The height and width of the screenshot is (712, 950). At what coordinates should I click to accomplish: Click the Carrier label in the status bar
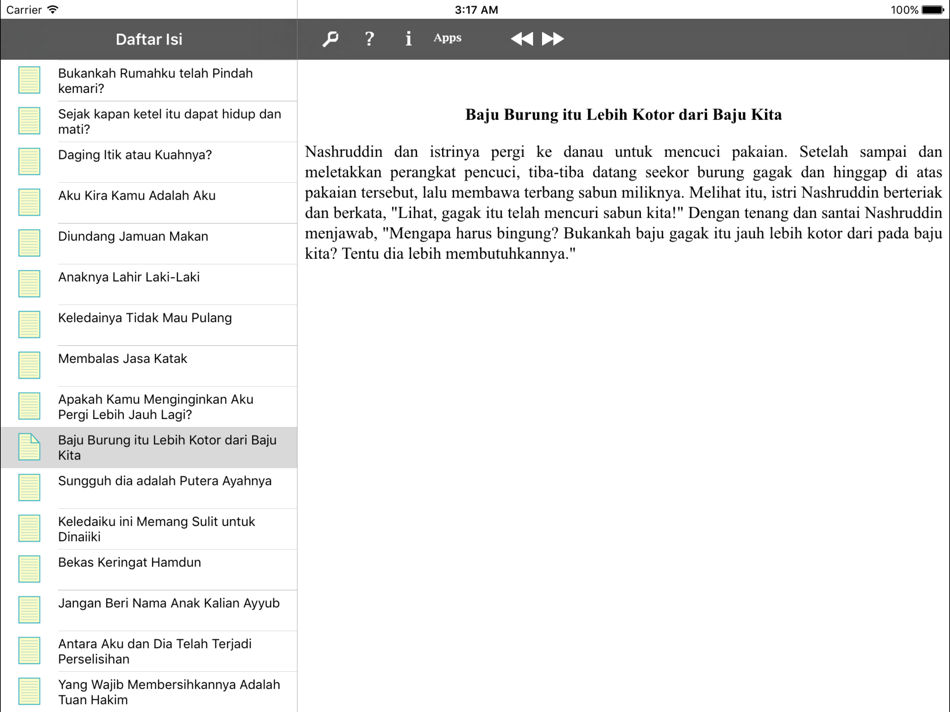coord(24,10)
